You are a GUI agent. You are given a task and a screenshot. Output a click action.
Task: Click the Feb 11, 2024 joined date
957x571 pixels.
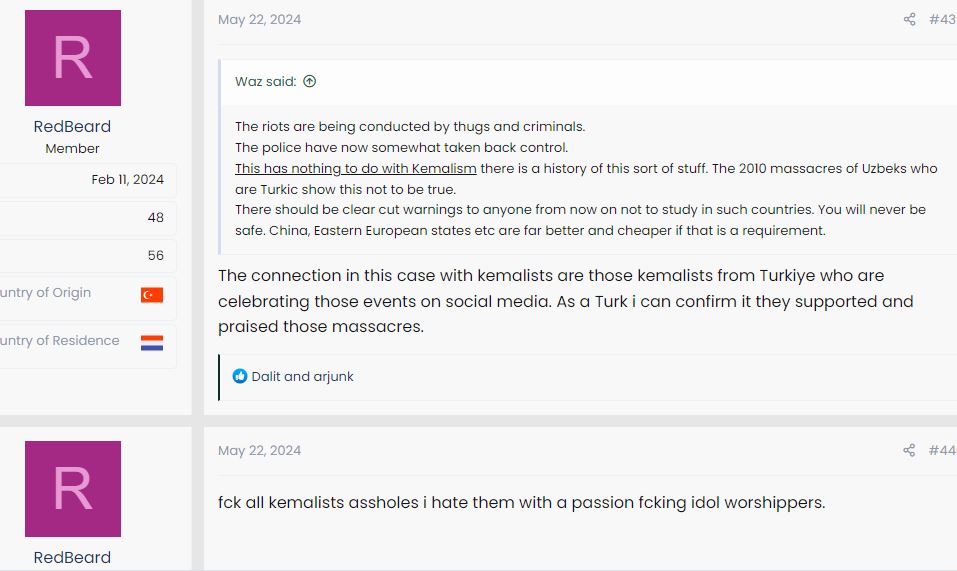127,180
